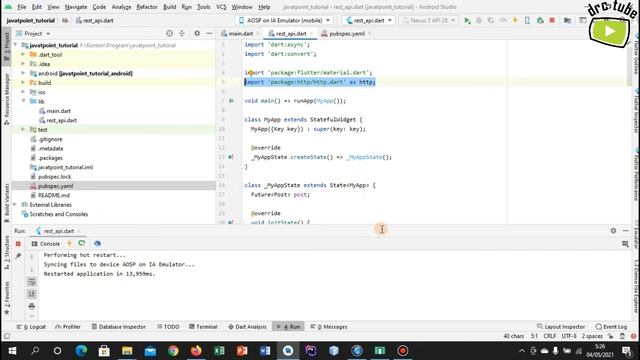This screenshot has width=640, height=360.
Task: Open the Event Log
Action: point(611,327)
